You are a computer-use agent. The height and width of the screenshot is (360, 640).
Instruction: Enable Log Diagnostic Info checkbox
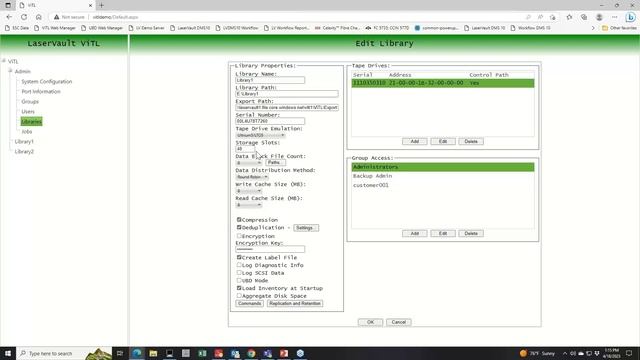239,265
